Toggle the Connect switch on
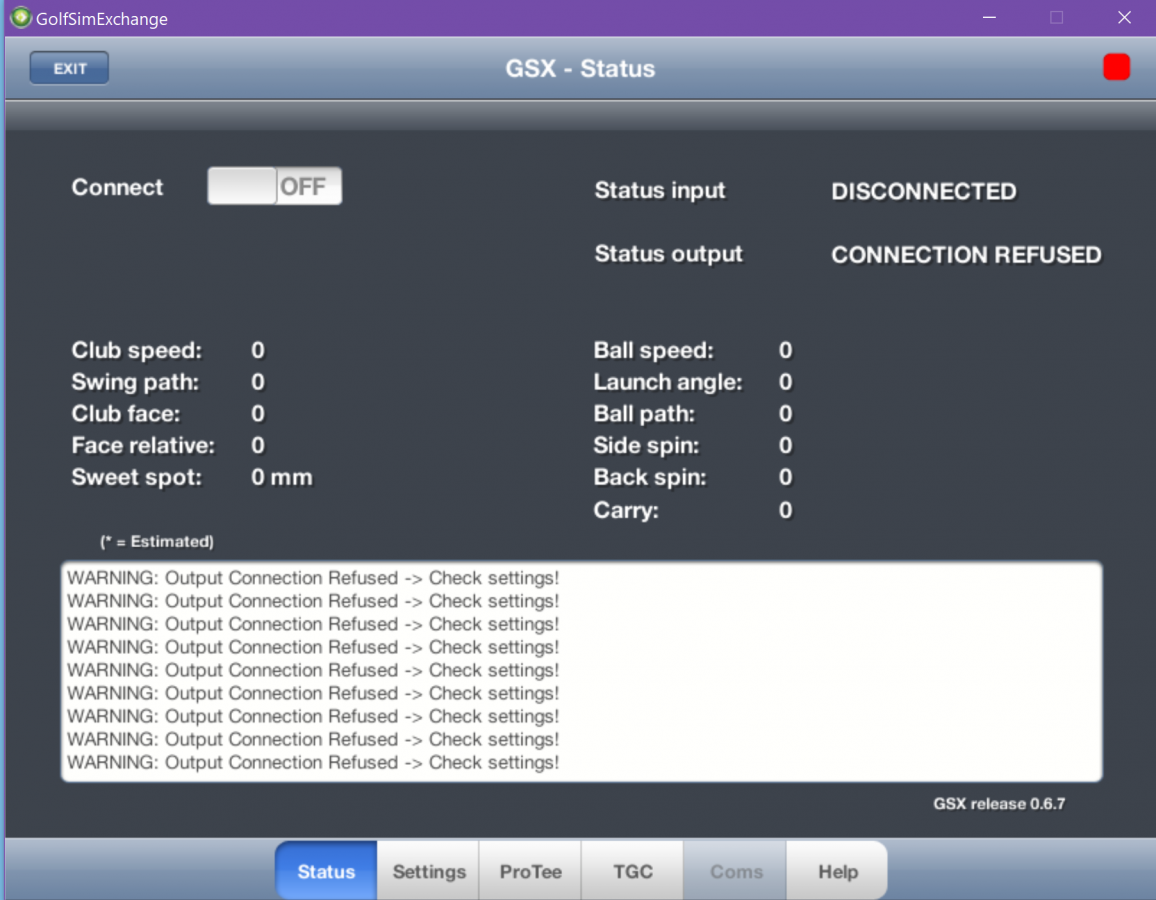Screen dimensions: 1156x900 click(274, 187)
